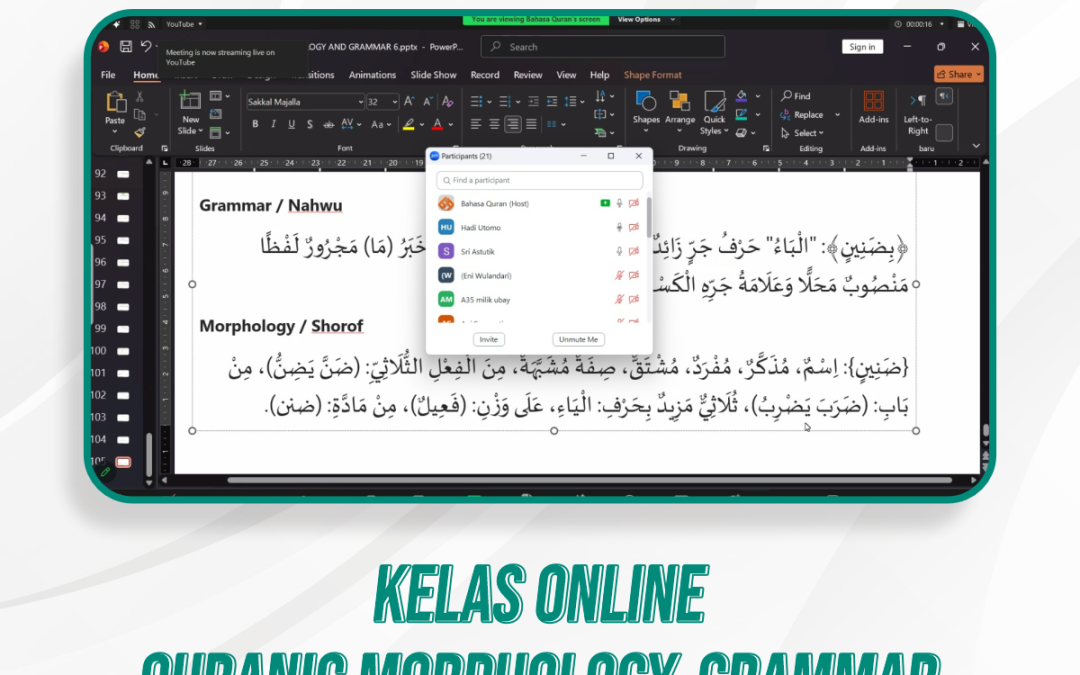
Task: Switch to the Slide Show tab
Action: tap(433, 74)
